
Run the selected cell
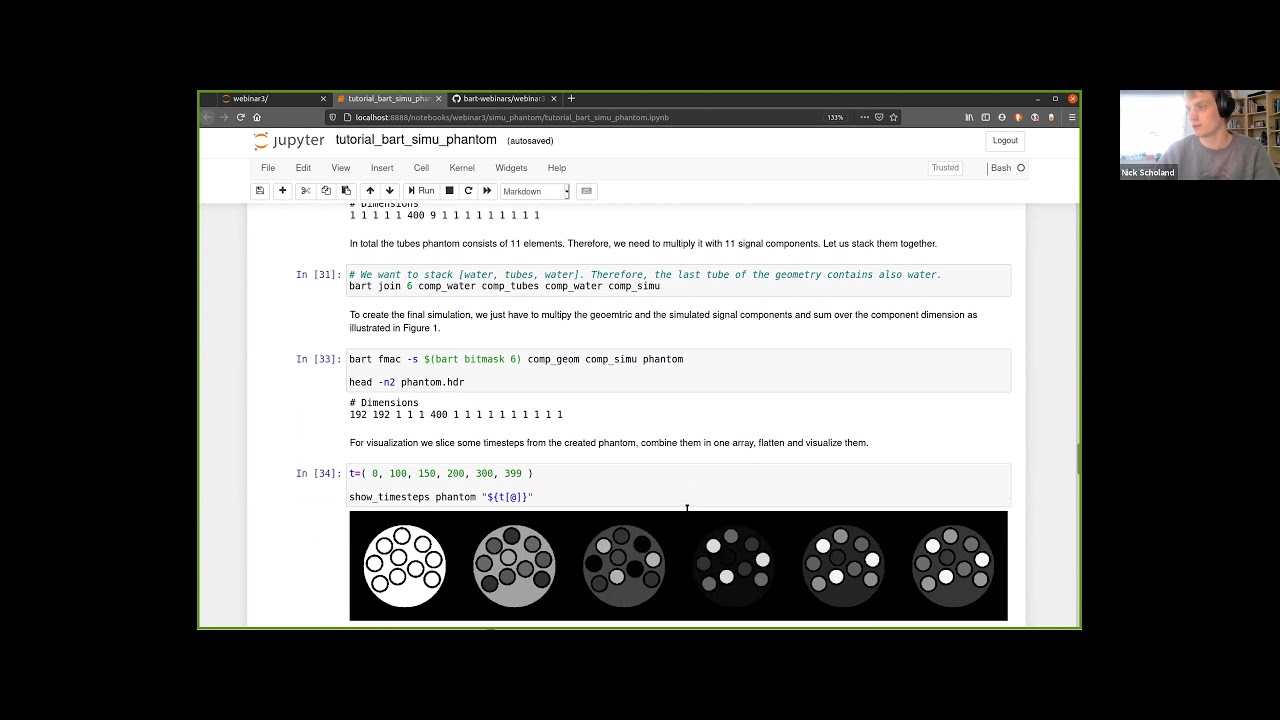421,191
